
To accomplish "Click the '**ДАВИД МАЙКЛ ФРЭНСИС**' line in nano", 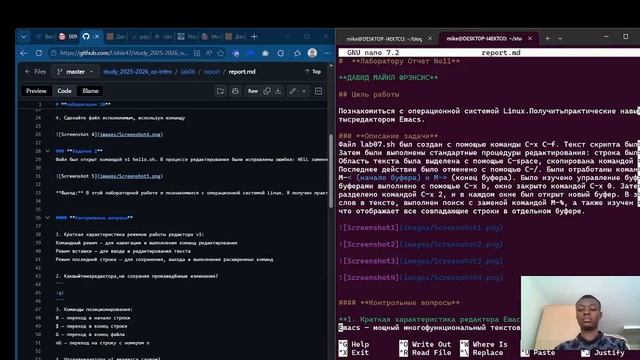I will (388, 78).
